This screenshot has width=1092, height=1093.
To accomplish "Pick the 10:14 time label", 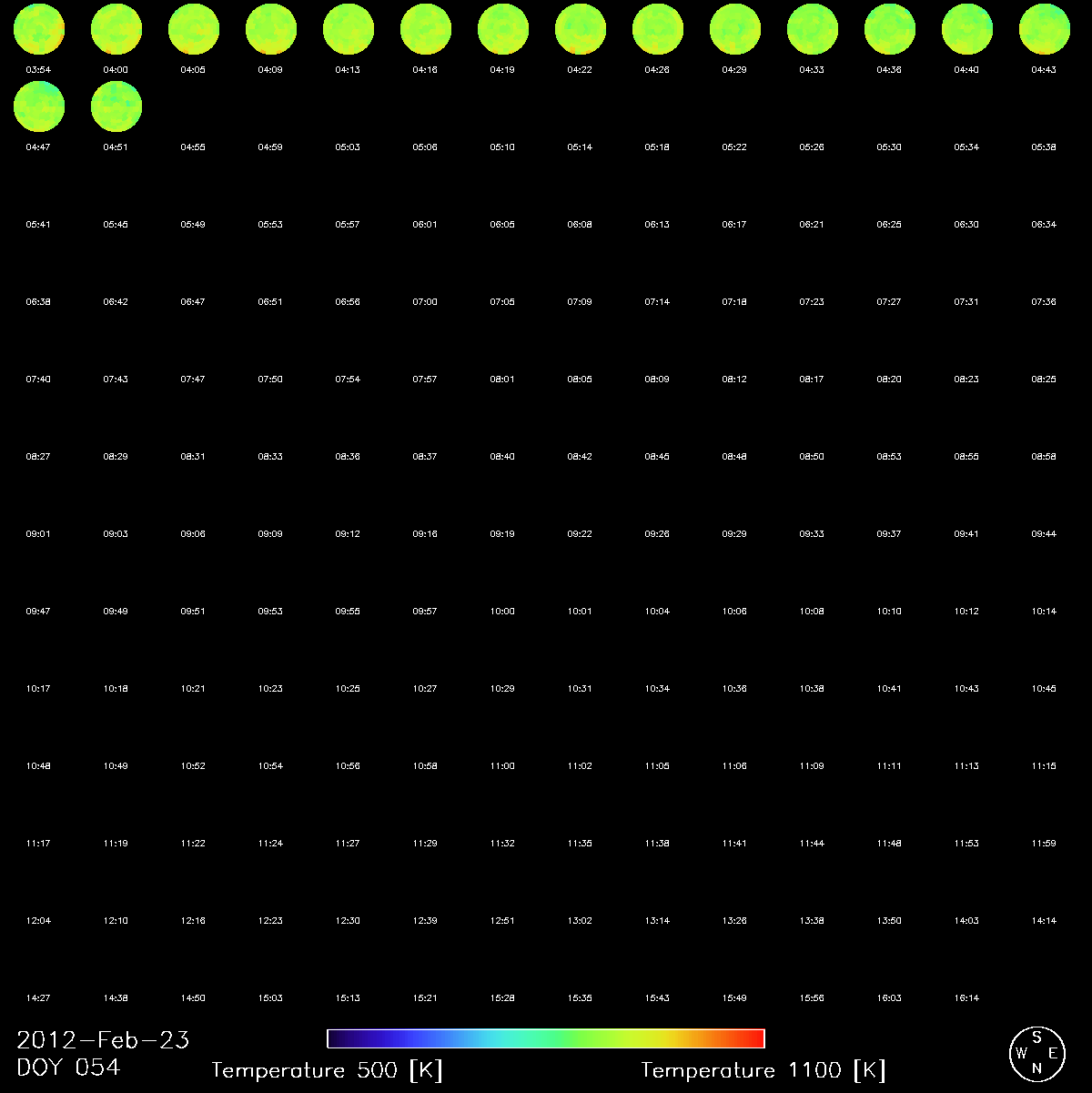I will click(x=1044, y=611).
